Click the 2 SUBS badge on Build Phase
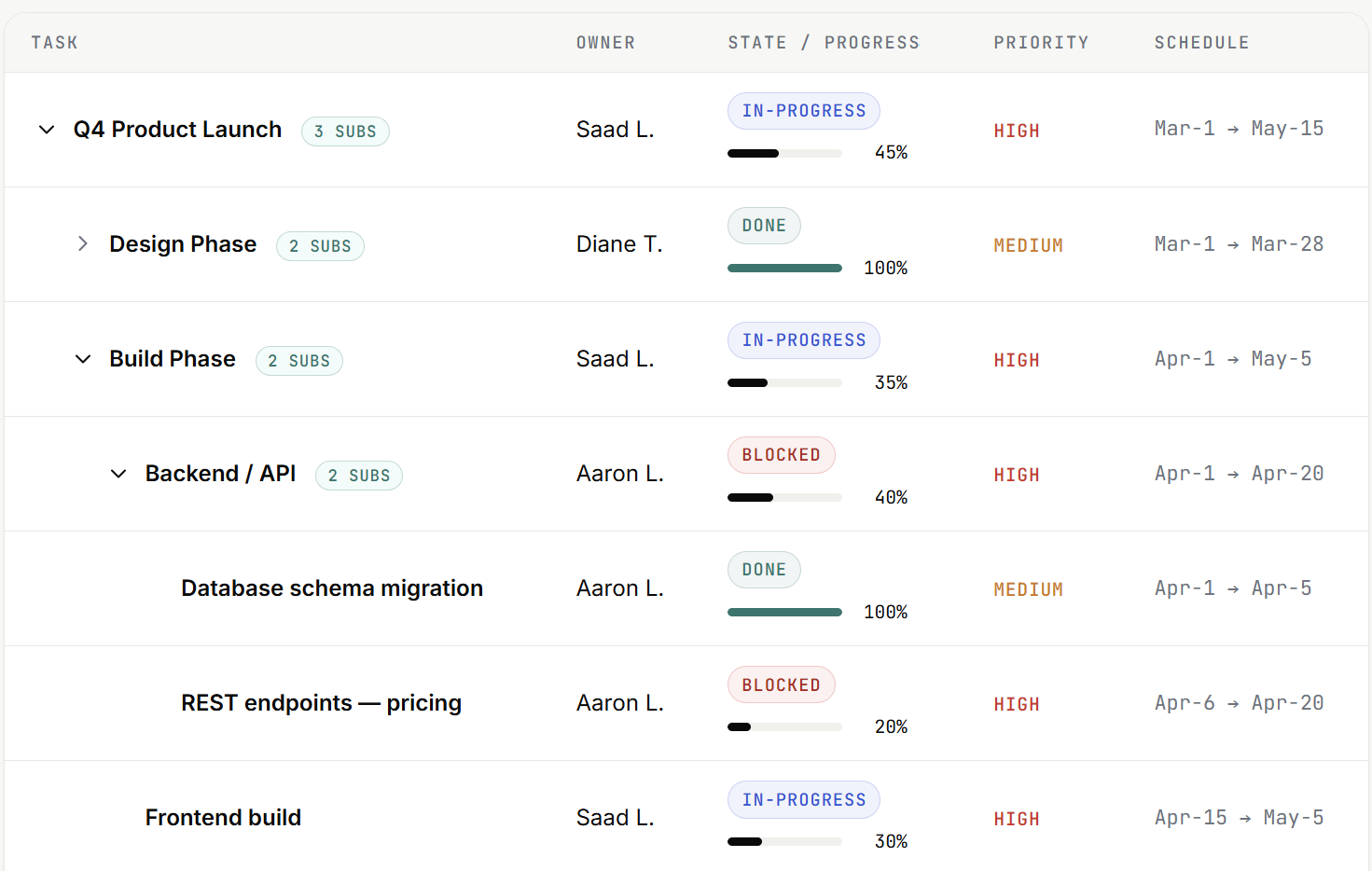The image size is (1372, 871). click(x=299, y=361)
